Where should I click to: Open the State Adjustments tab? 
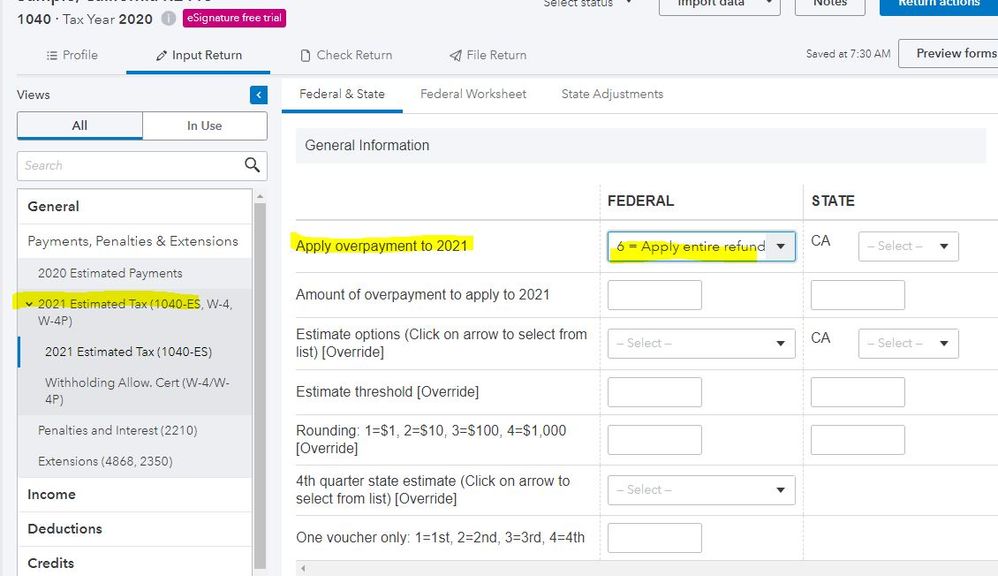612,94
